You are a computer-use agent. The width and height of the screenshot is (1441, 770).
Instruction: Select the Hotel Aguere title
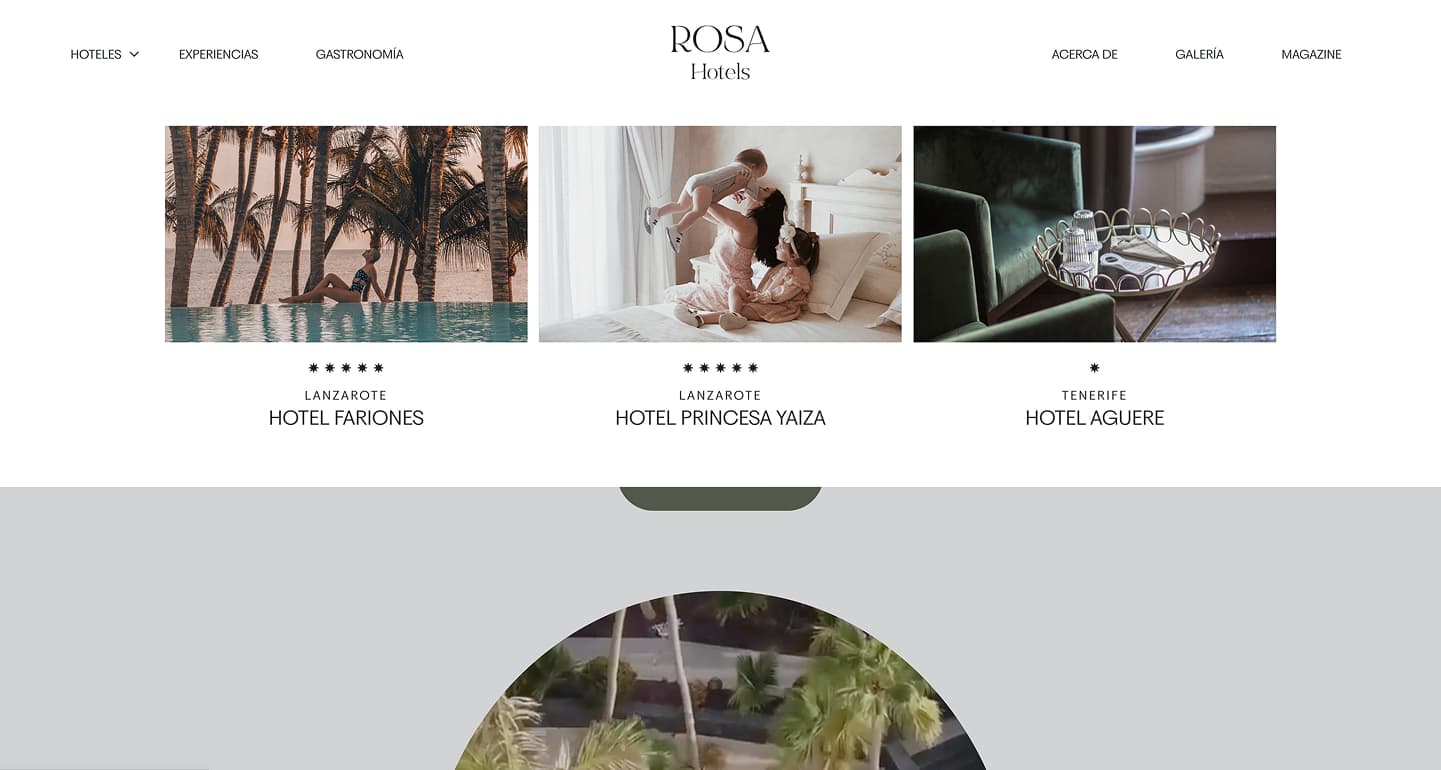(x=1094, y=418)
